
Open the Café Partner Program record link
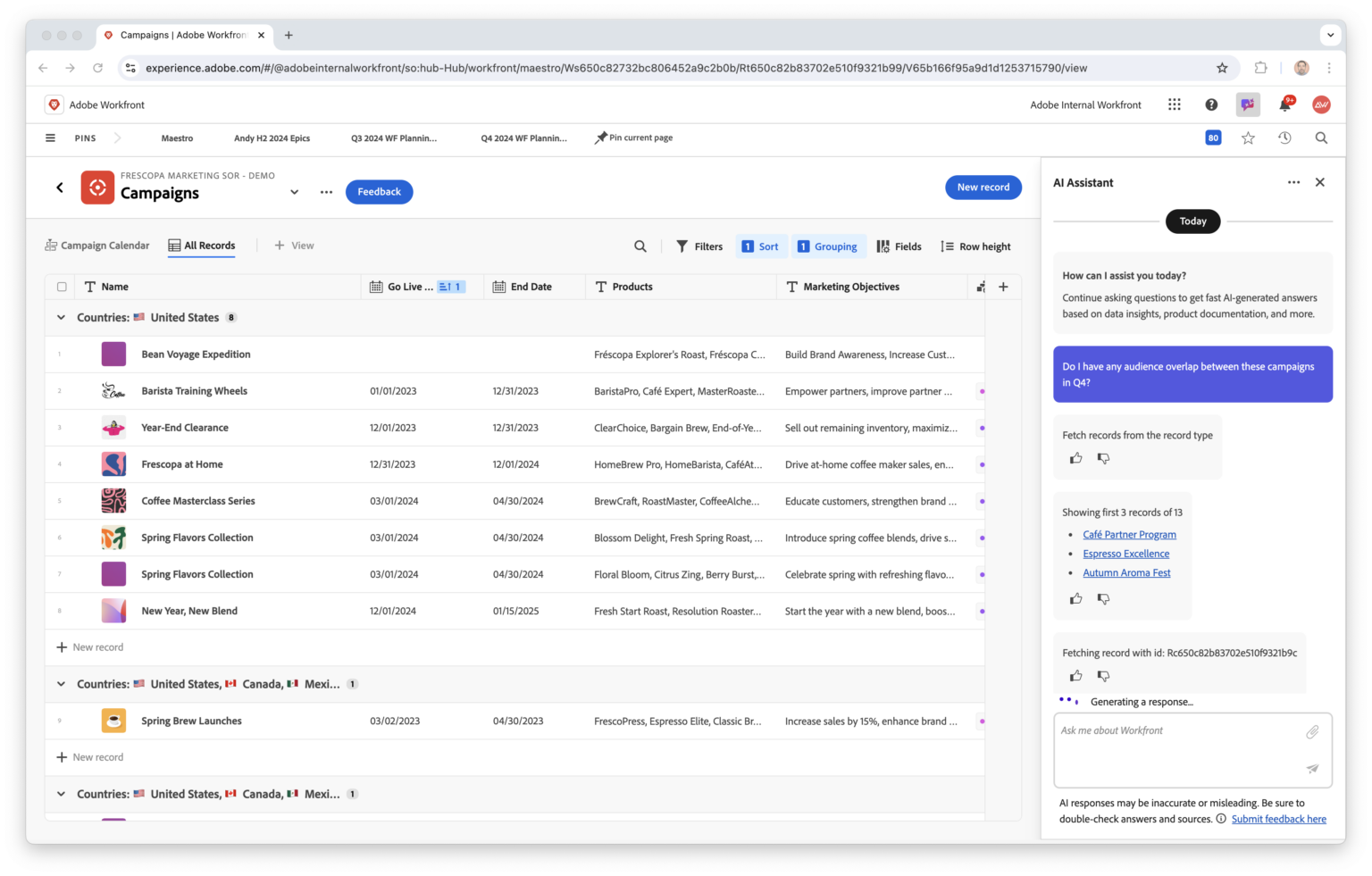point(1129,534)
